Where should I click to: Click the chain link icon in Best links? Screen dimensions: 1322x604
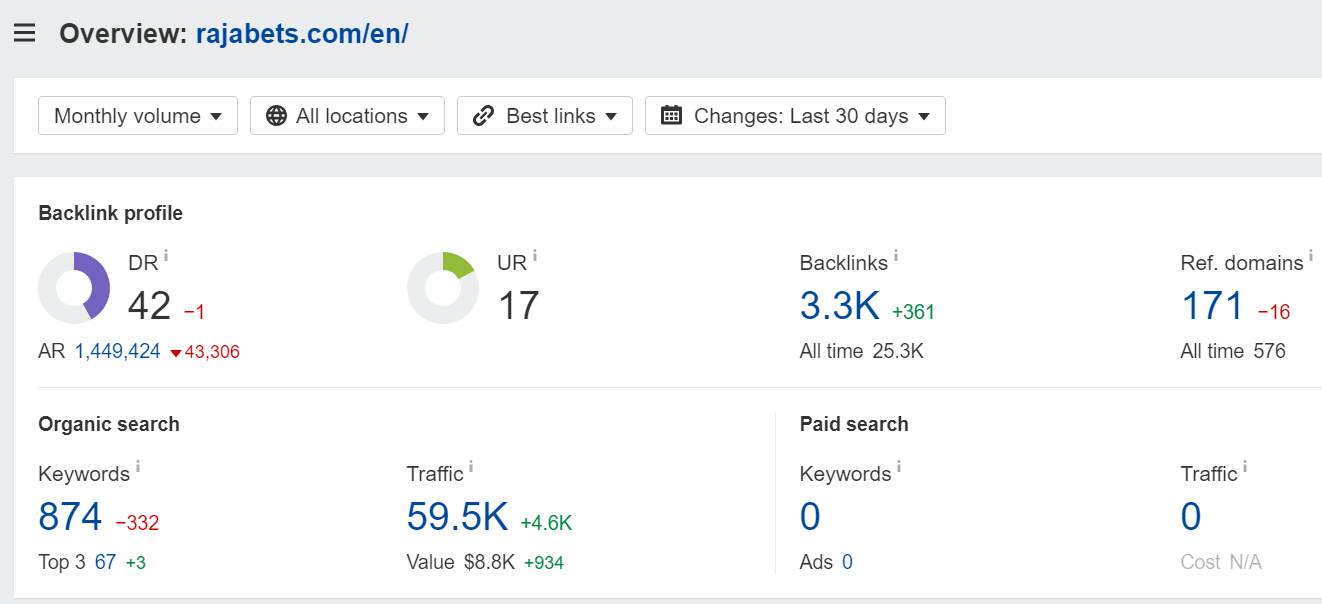coord(484,116)
